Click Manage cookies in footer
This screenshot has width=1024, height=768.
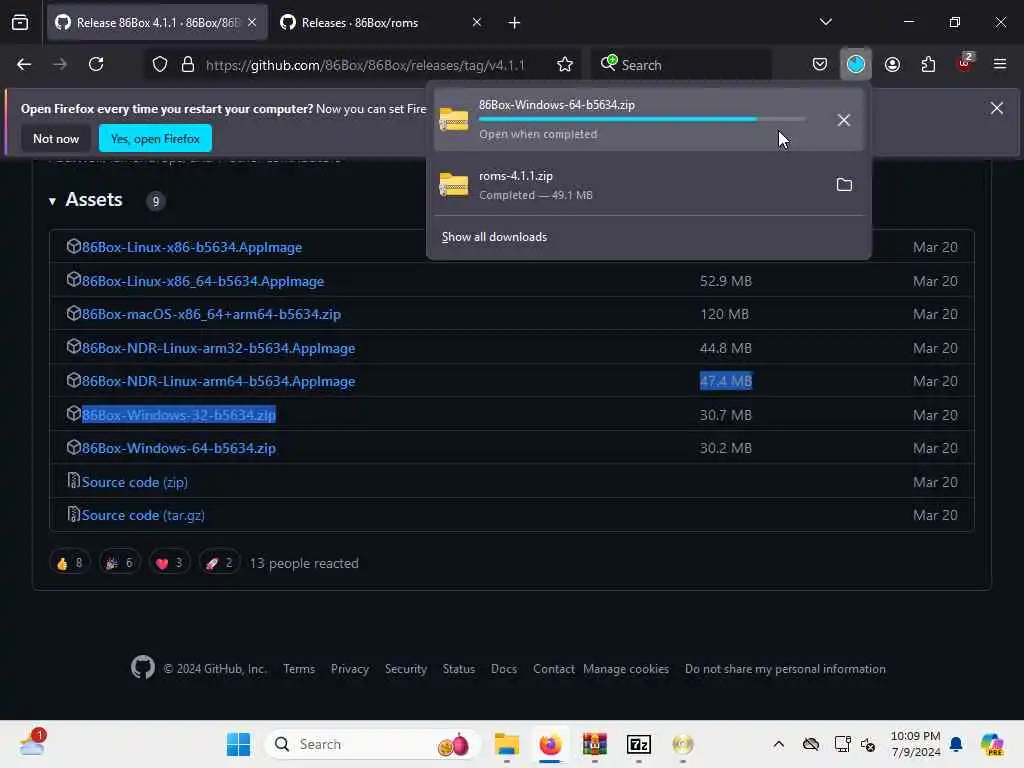click(626, 669)
